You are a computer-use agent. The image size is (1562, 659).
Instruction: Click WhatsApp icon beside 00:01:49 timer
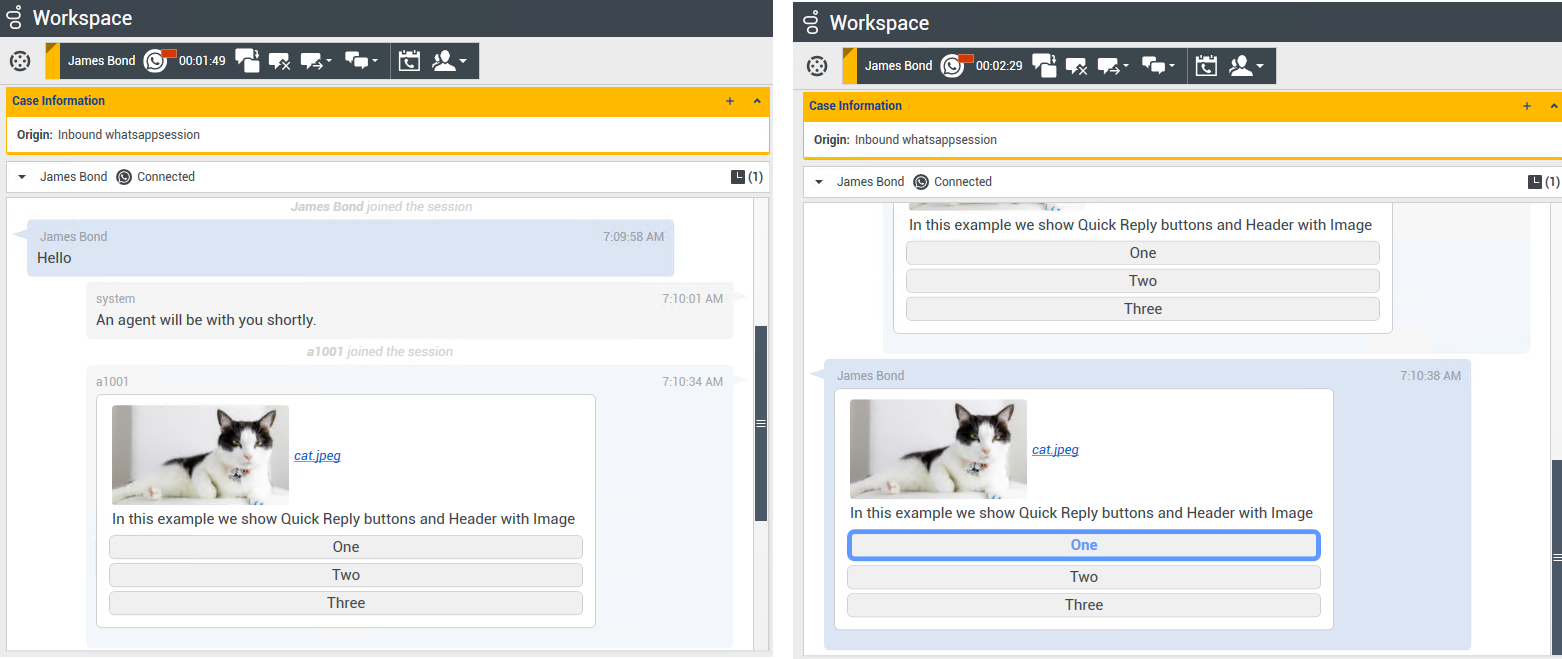tap(156, 61)
